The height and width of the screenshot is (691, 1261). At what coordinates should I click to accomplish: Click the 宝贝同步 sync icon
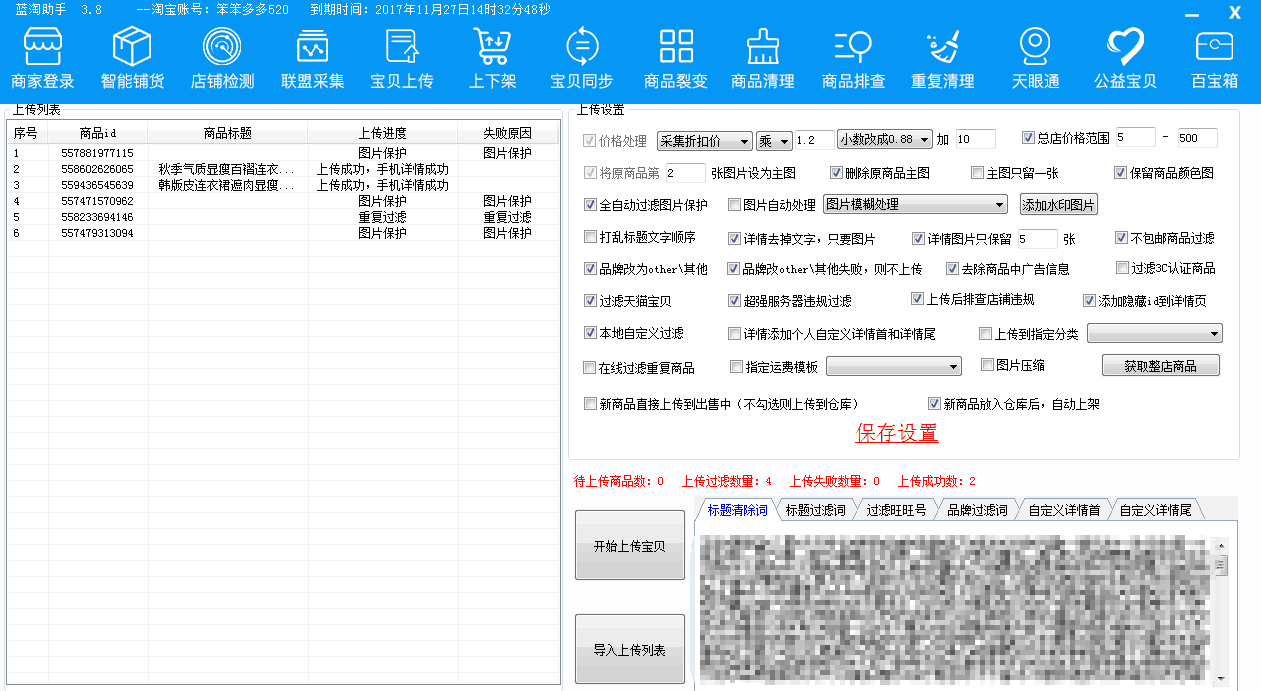click(x=581, y=48)
